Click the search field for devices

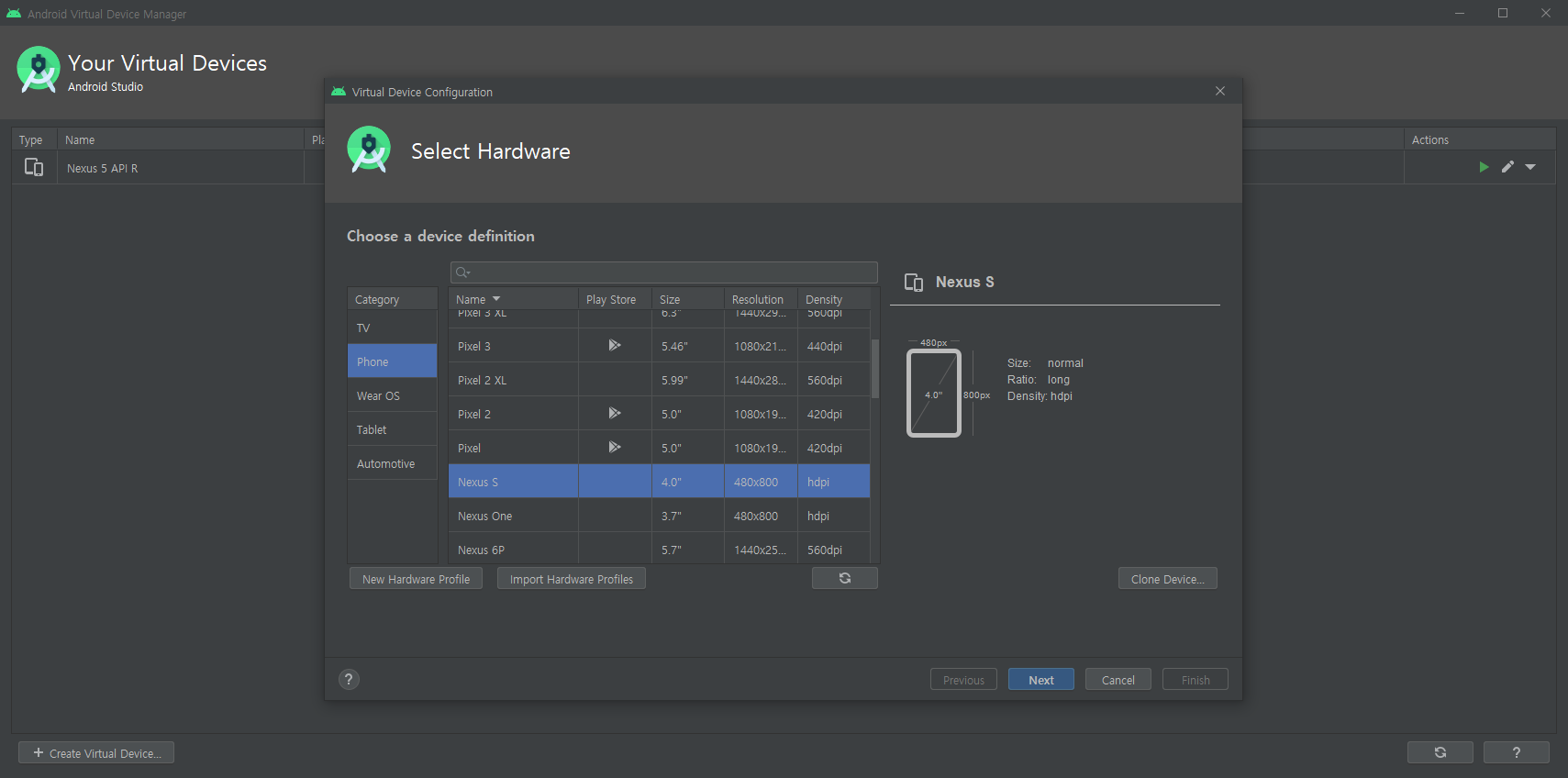664,272
